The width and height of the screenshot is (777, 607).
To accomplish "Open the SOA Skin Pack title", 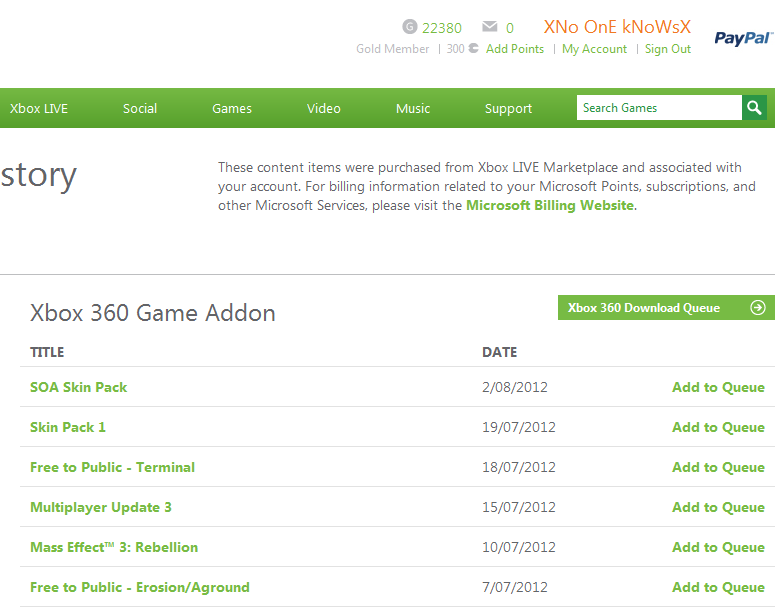I will pos(78,387).
